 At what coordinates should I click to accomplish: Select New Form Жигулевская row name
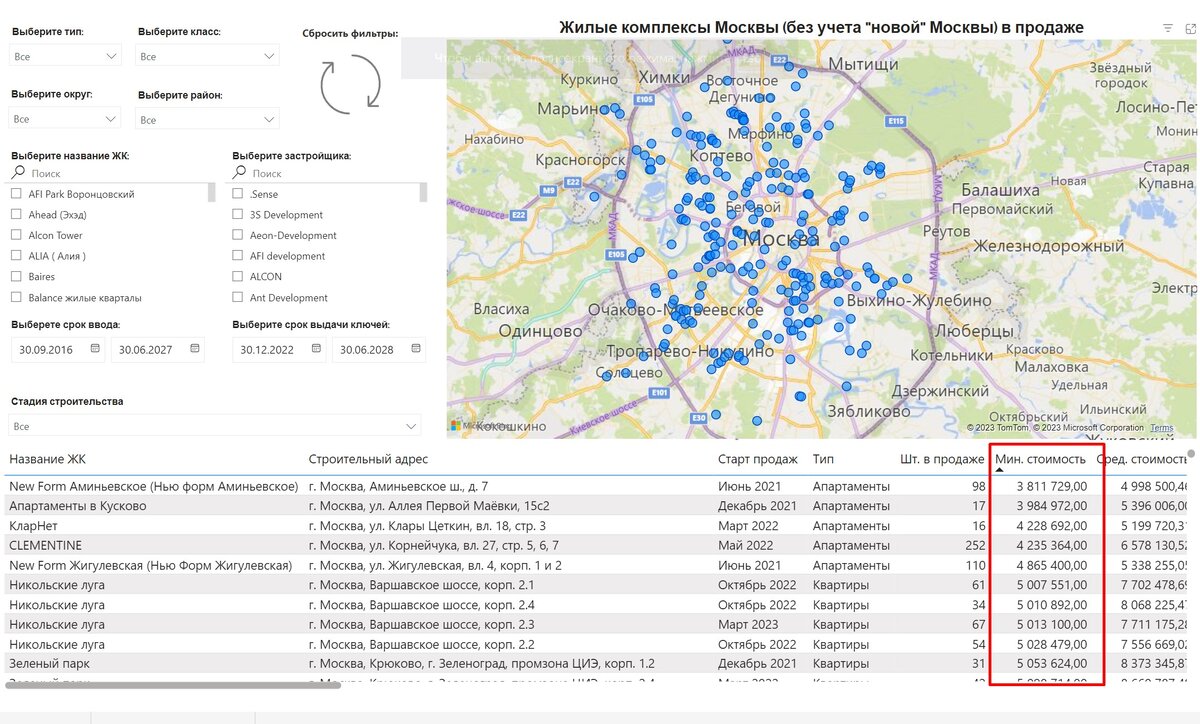point(150,565)
